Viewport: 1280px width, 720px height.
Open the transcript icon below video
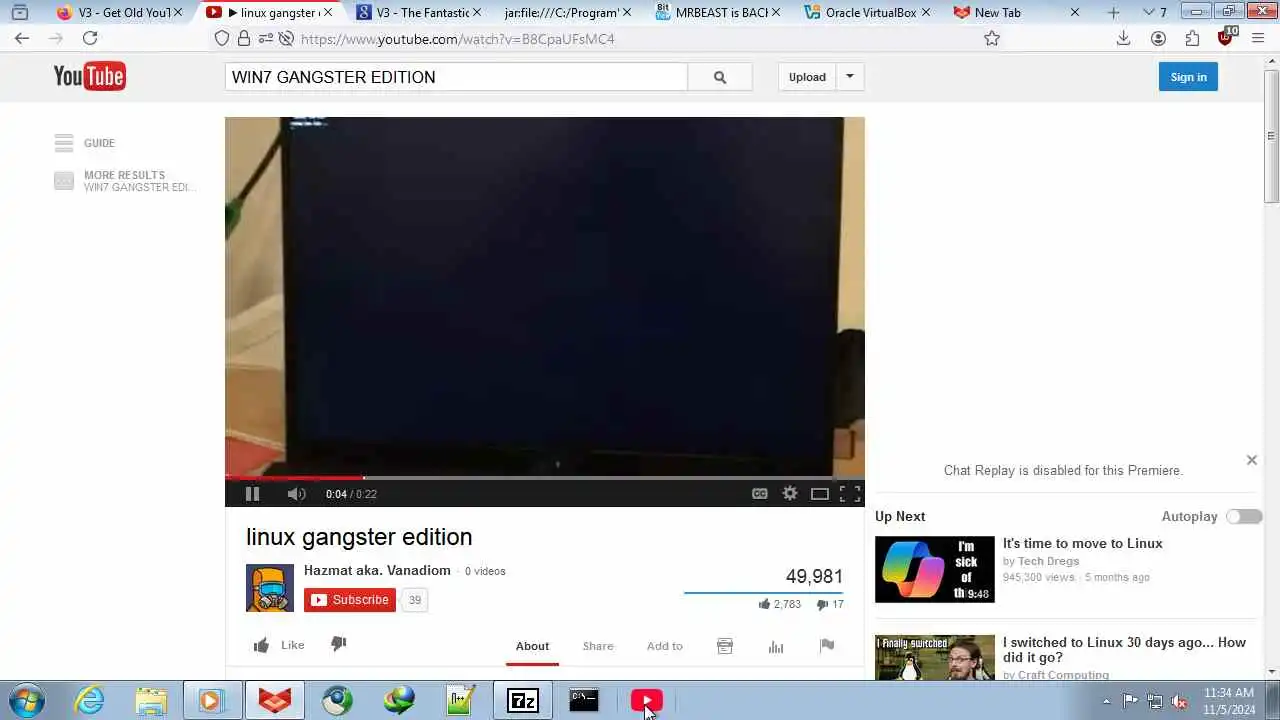[725, 646]
